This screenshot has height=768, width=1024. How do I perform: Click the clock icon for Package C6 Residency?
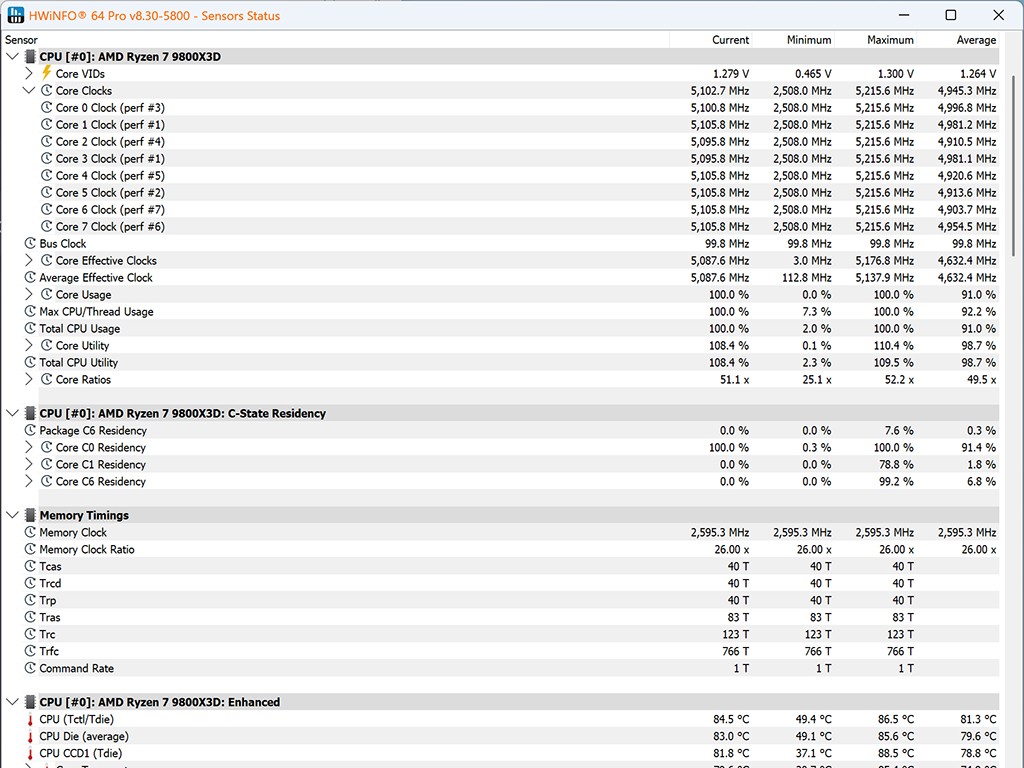point(30,430)
